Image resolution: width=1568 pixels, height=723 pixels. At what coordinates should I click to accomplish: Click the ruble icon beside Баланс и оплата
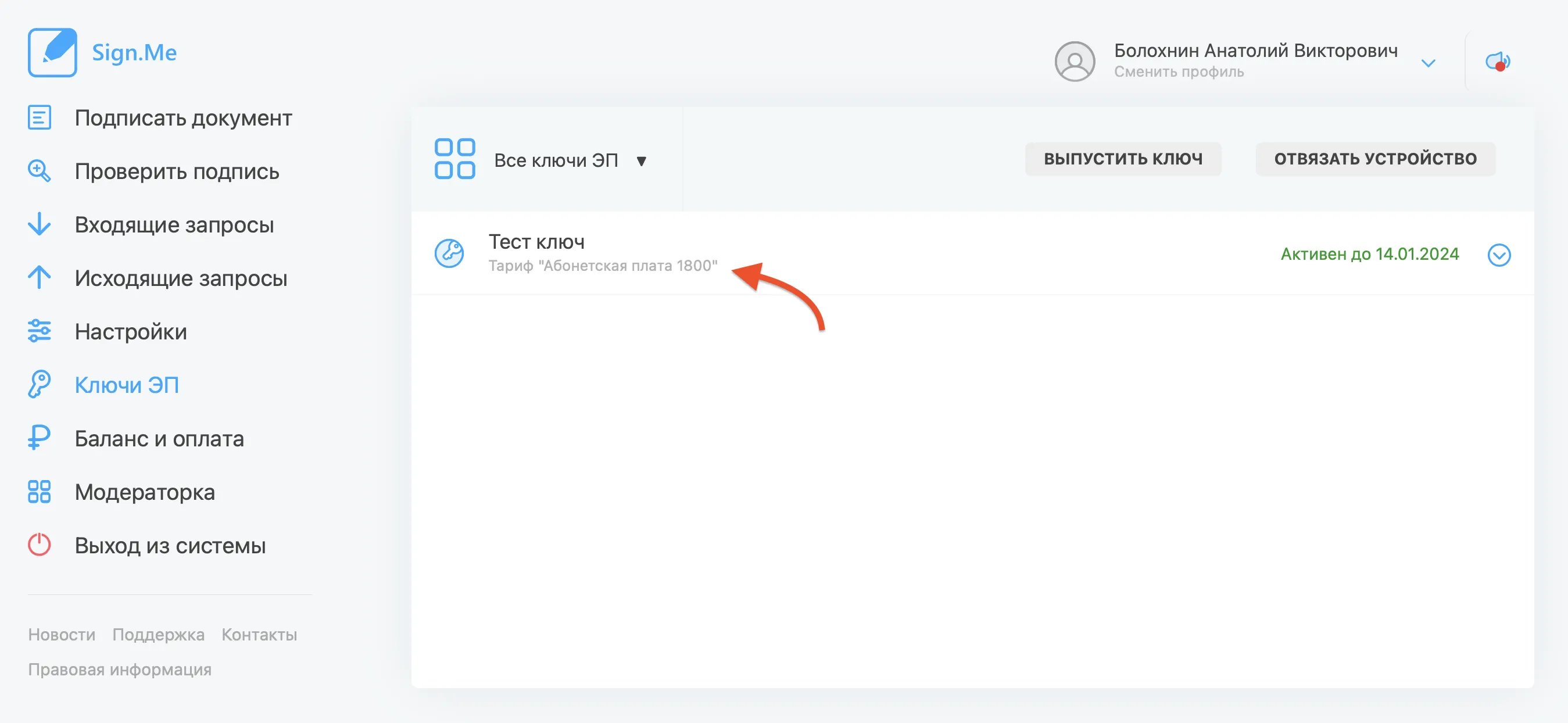pos(40,438)
